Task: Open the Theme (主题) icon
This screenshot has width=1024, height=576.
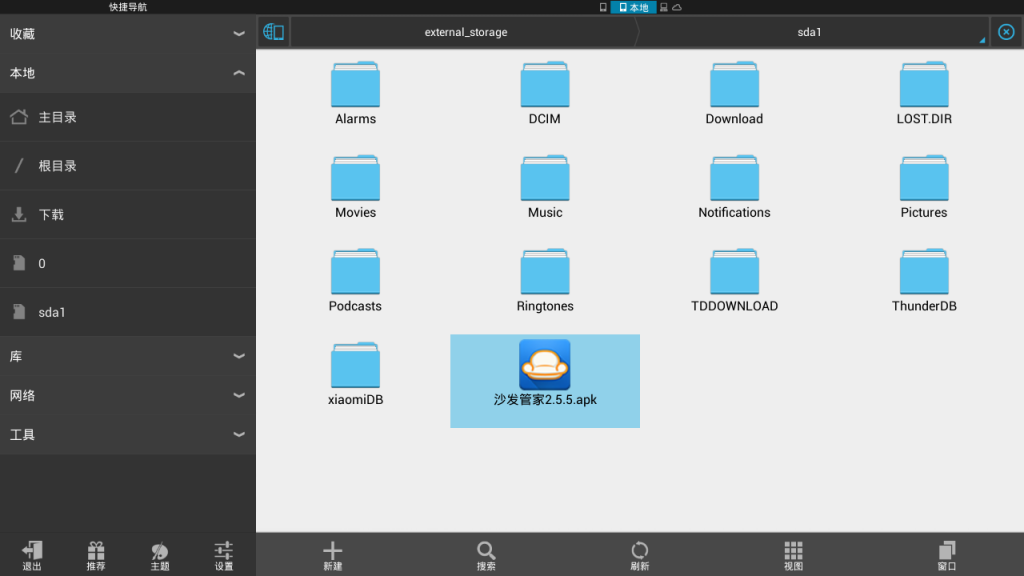Action: (x=160, y=555)
